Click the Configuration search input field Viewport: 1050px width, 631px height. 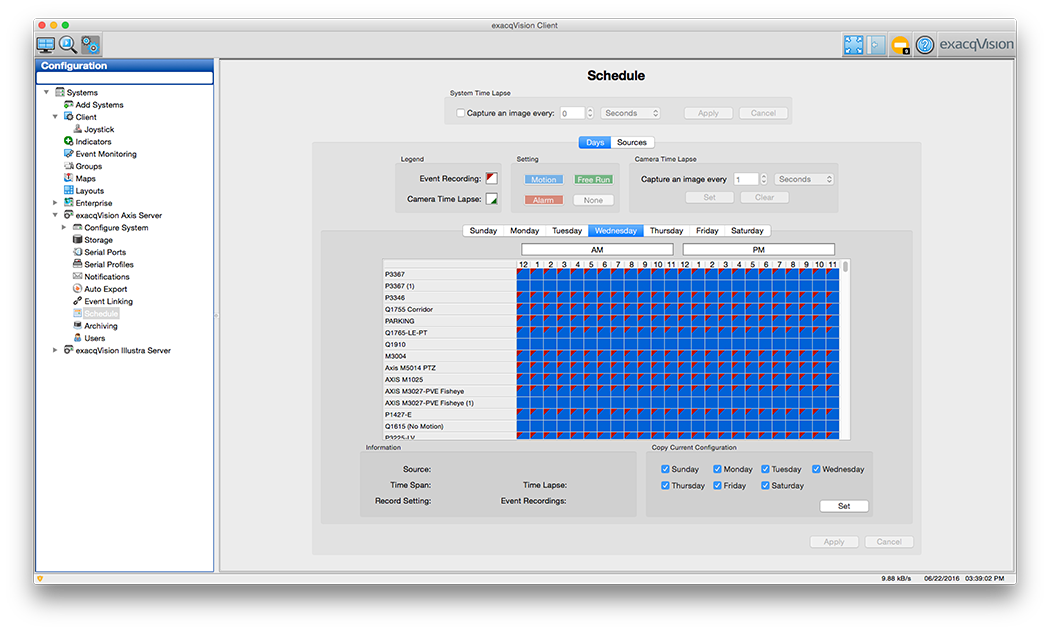coord(125,78)
